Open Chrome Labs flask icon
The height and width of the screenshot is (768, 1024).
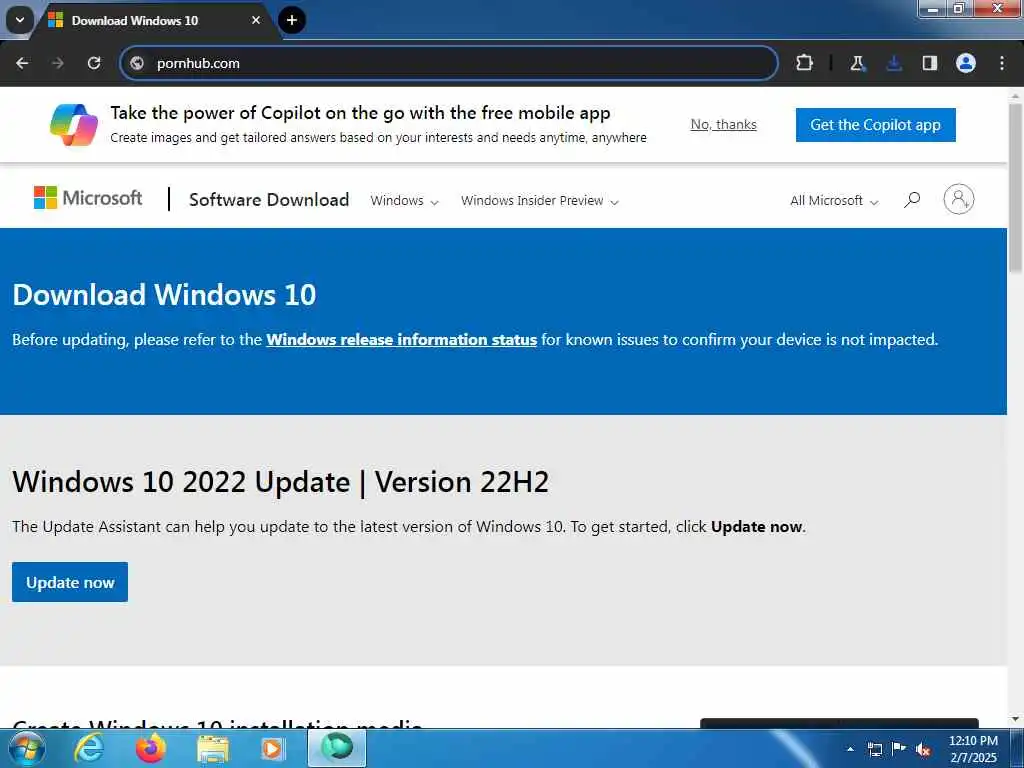[x=857, y=63]
